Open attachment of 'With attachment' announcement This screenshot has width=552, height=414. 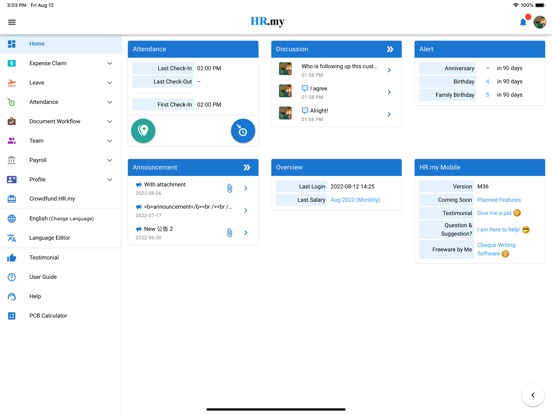pyautogui.click(x=230, y=188)
